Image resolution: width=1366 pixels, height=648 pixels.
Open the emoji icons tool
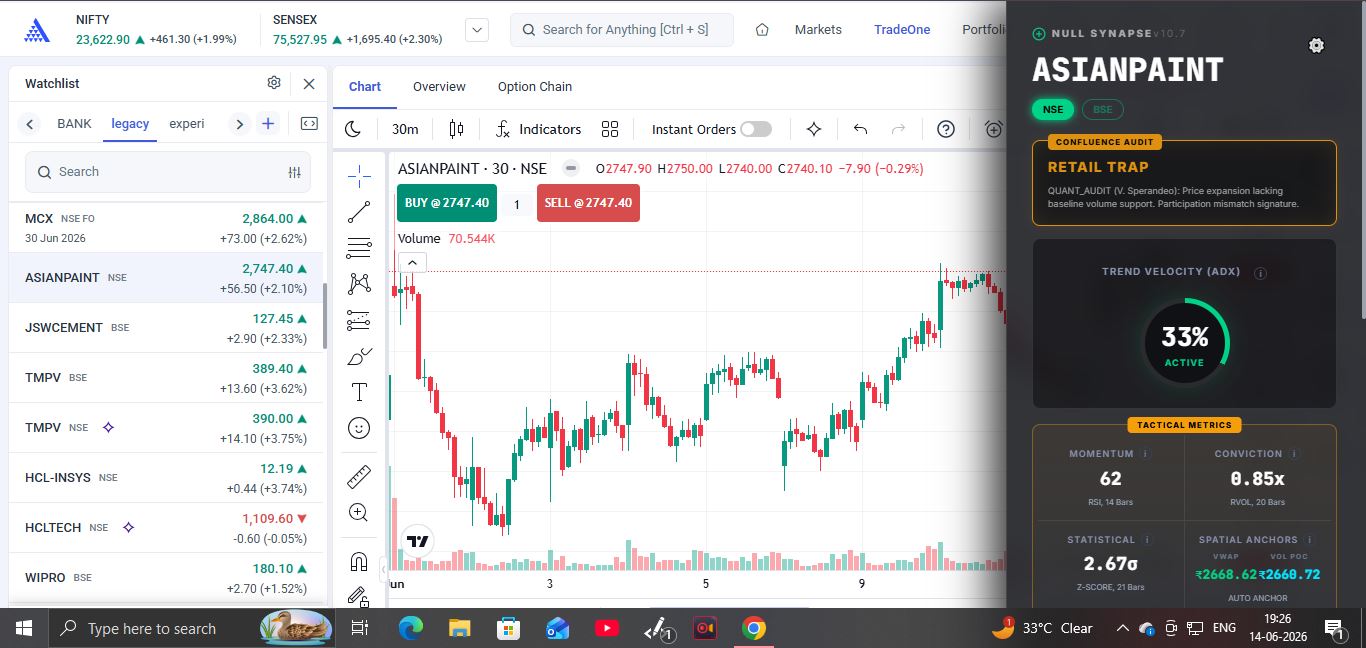(359, 428)
